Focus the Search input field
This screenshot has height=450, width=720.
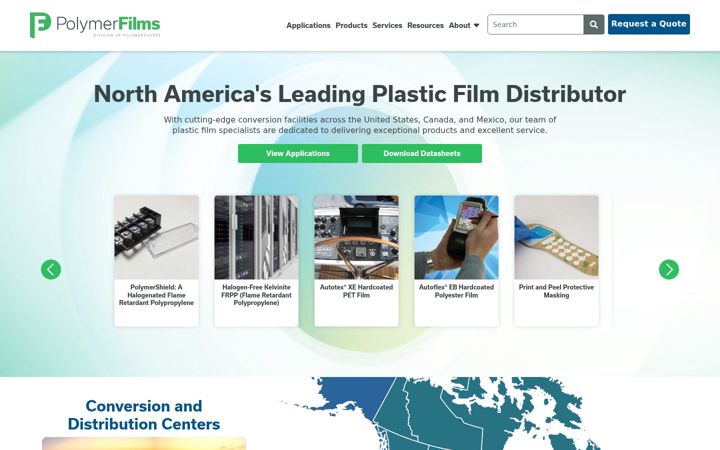(535, 24)
